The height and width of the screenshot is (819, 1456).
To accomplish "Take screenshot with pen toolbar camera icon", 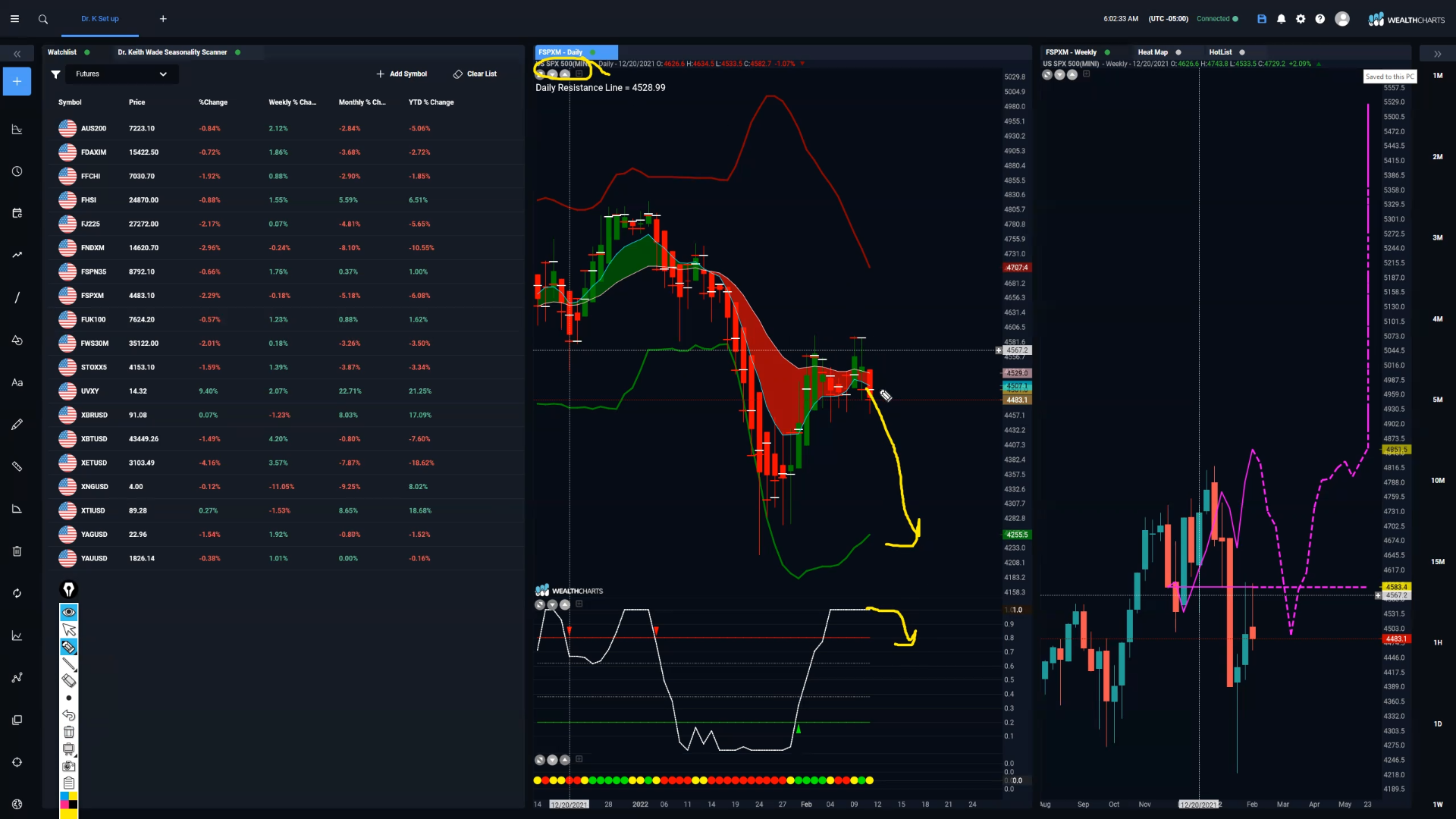I will pyautogui.click(x=69, y=766).
